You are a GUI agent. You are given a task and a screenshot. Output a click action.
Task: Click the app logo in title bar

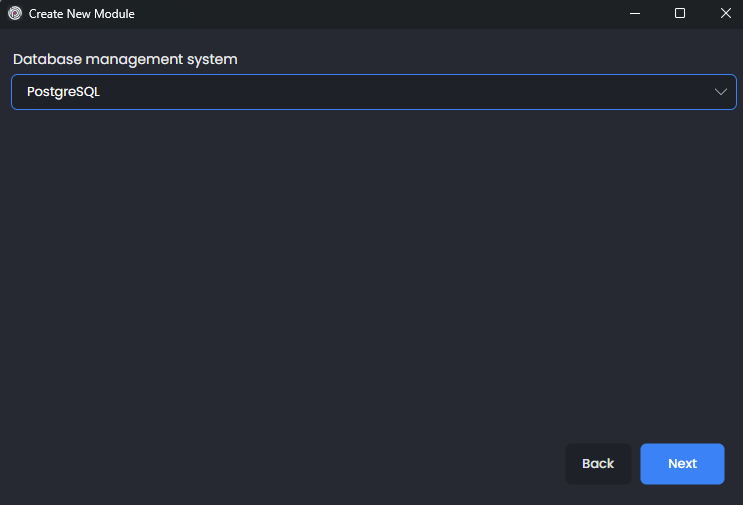[15, 14]
